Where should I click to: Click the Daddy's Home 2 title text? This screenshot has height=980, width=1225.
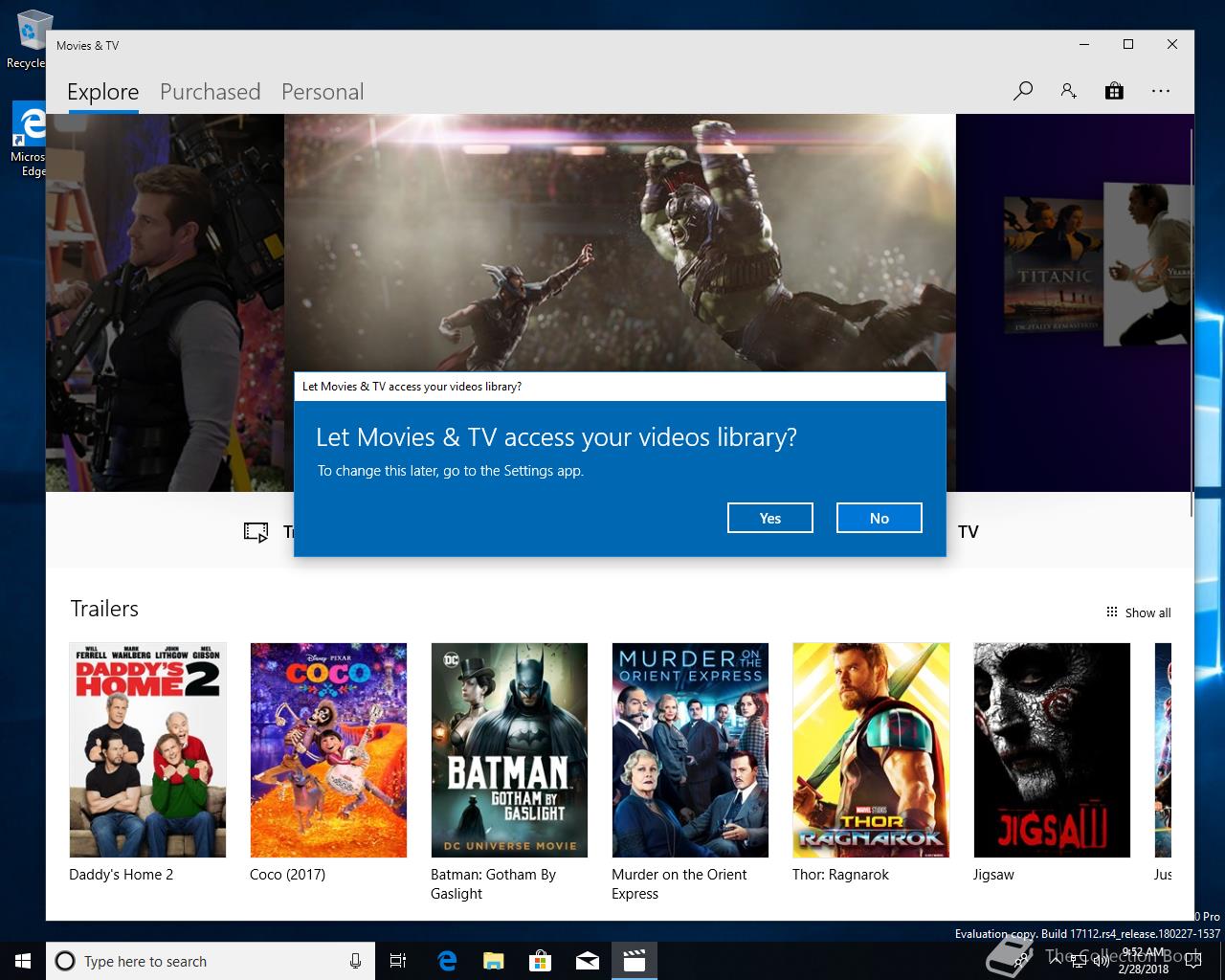(x=122, y=875)
